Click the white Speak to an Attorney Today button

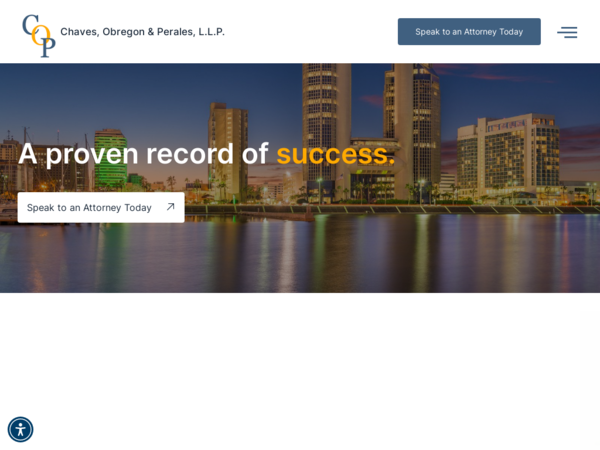coord(101,207)
